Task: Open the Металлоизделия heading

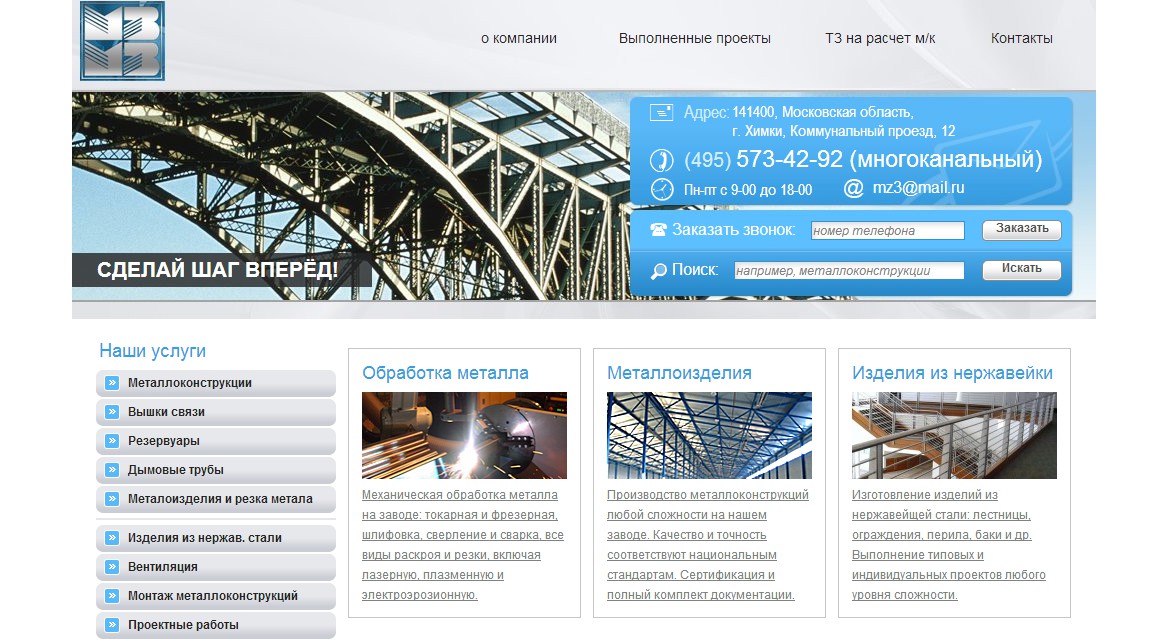Action: pyautogui.click(x=679, y=373)
